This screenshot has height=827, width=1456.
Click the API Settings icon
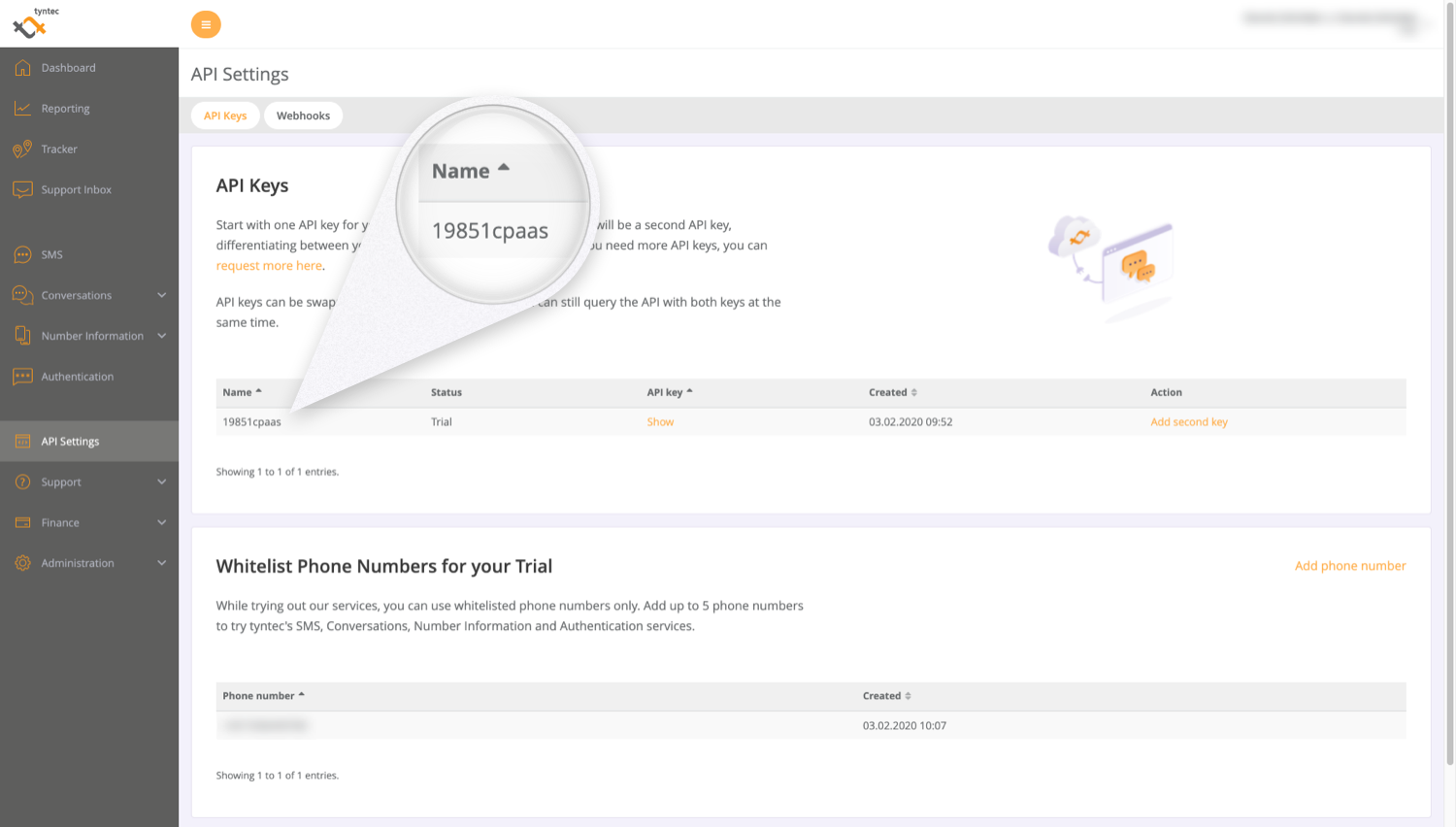[22, 442]
